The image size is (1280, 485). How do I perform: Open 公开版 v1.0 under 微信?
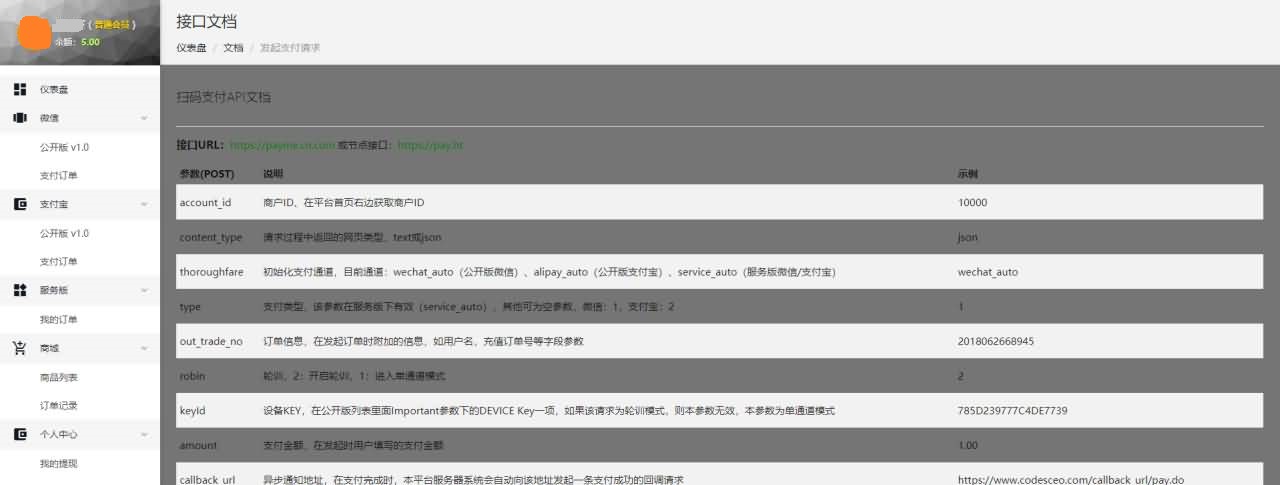point(64,147)
